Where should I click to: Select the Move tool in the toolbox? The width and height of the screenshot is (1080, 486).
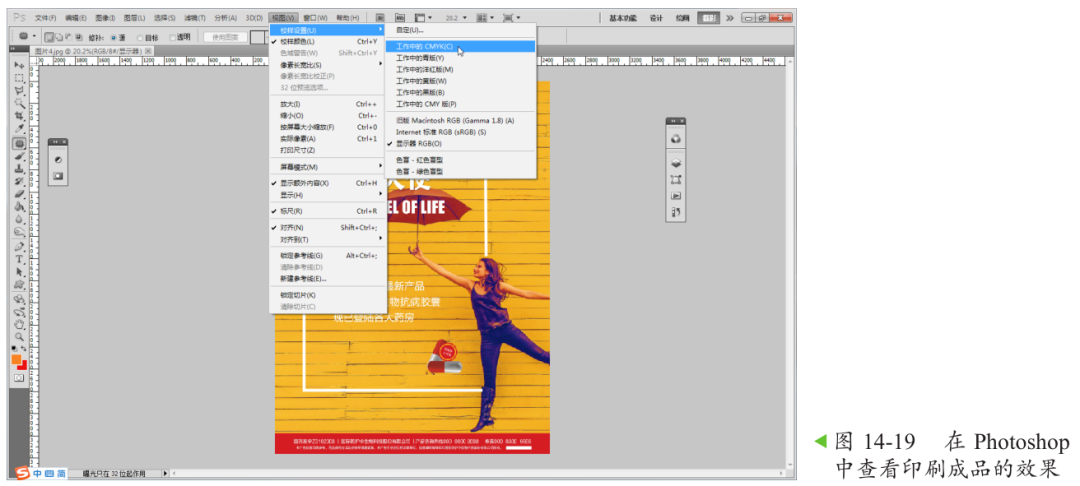point(19,65)
